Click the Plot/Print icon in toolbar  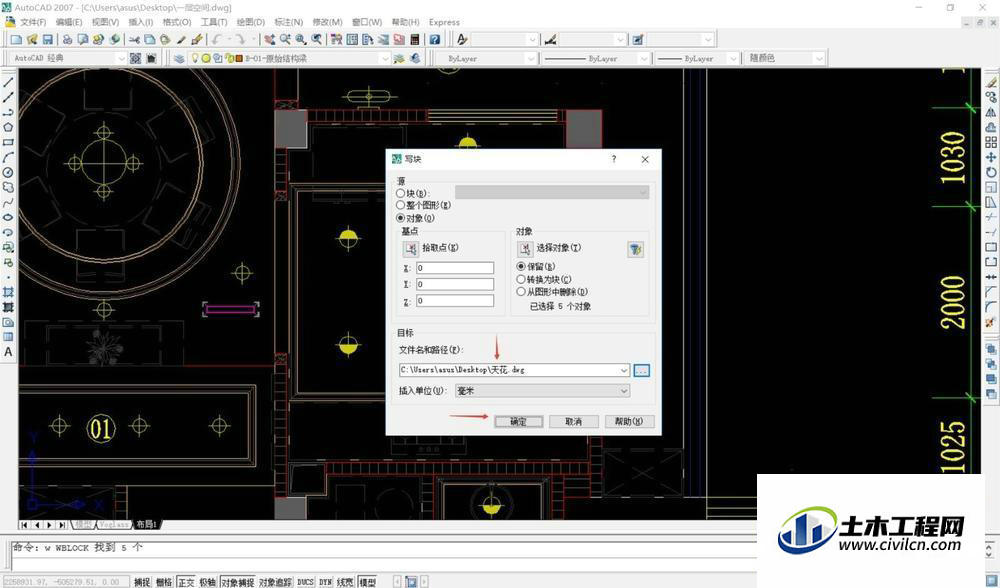[67, 40]
